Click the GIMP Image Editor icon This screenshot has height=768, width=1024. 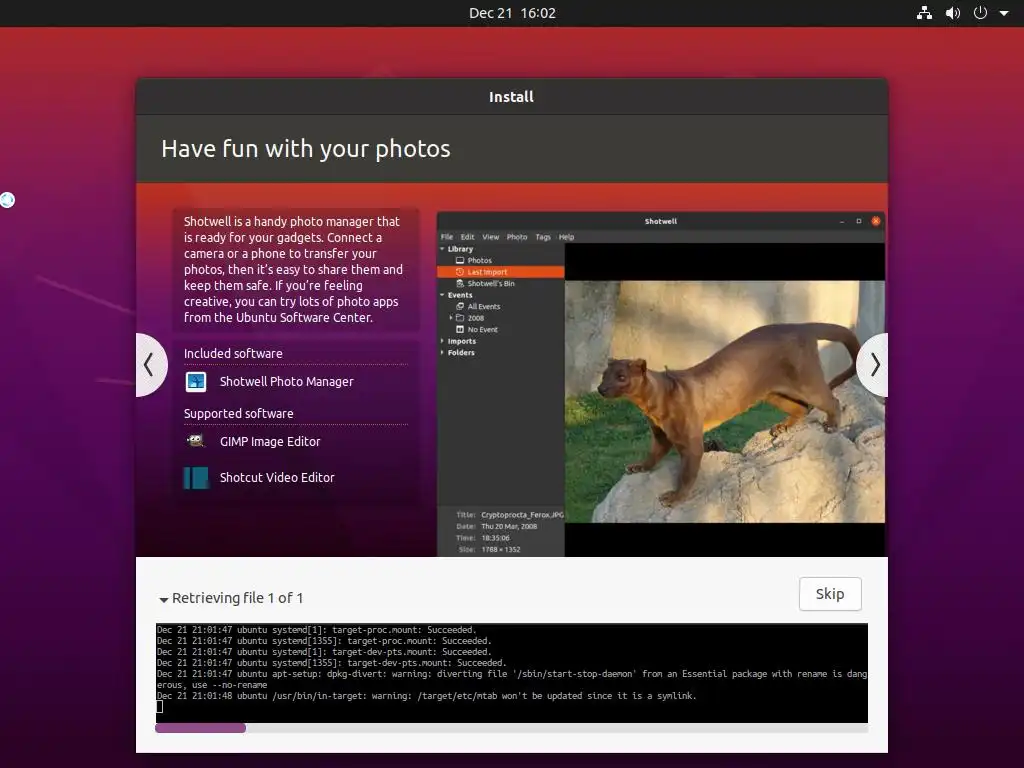196,441
